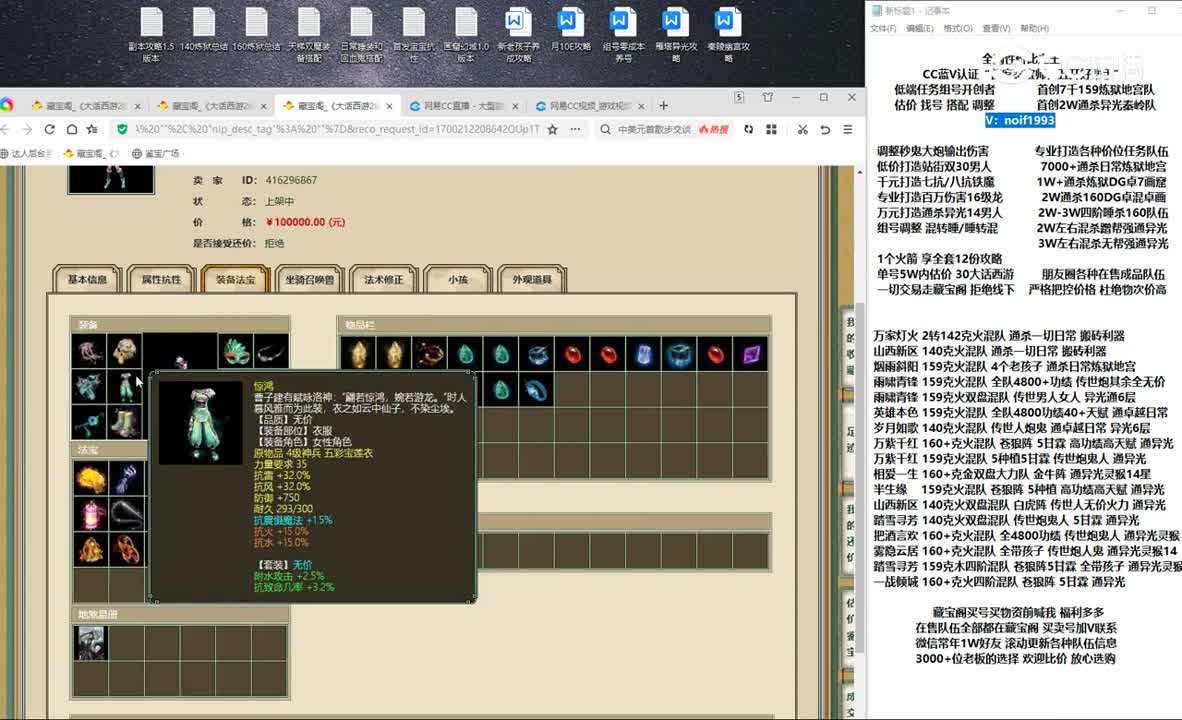Click the scissors screenshot tool icon
The image size is (1182, 720).
point(803,130)
